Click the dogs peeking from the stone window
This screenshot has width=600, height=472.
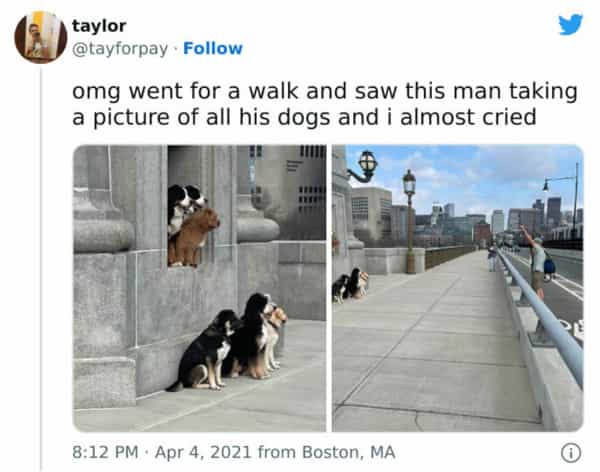click(193, 225)
